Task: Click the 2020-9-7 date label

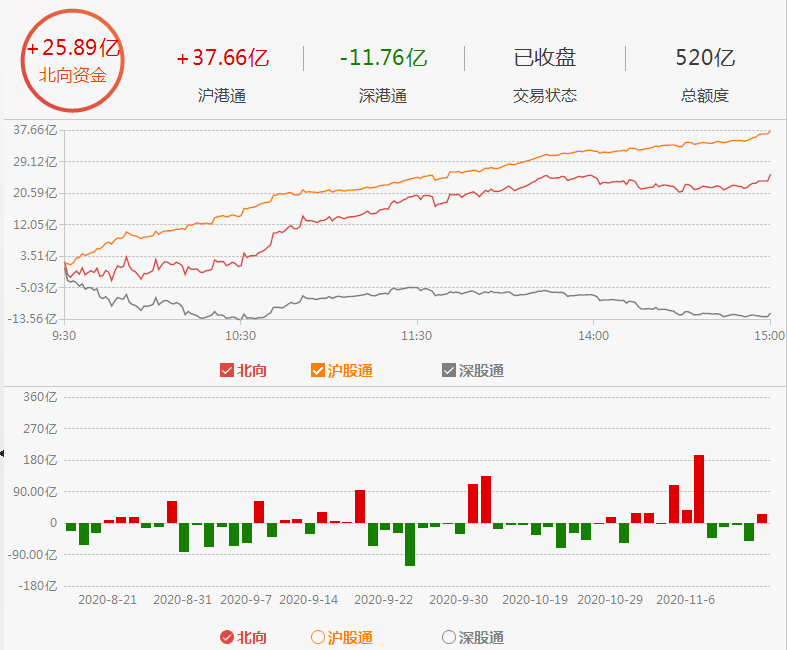Action: [246, 599]
